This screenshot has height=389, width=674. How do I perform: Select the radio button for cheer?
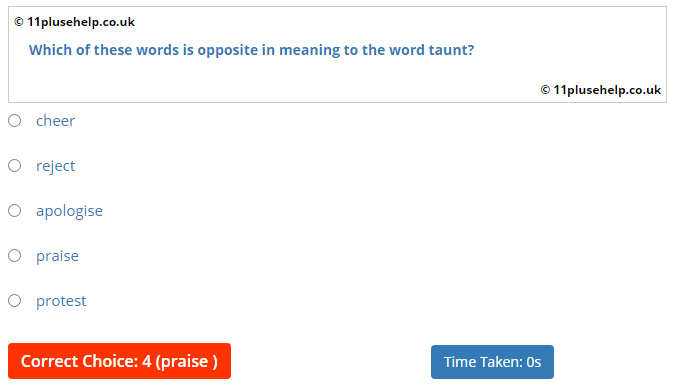point(15,121)
